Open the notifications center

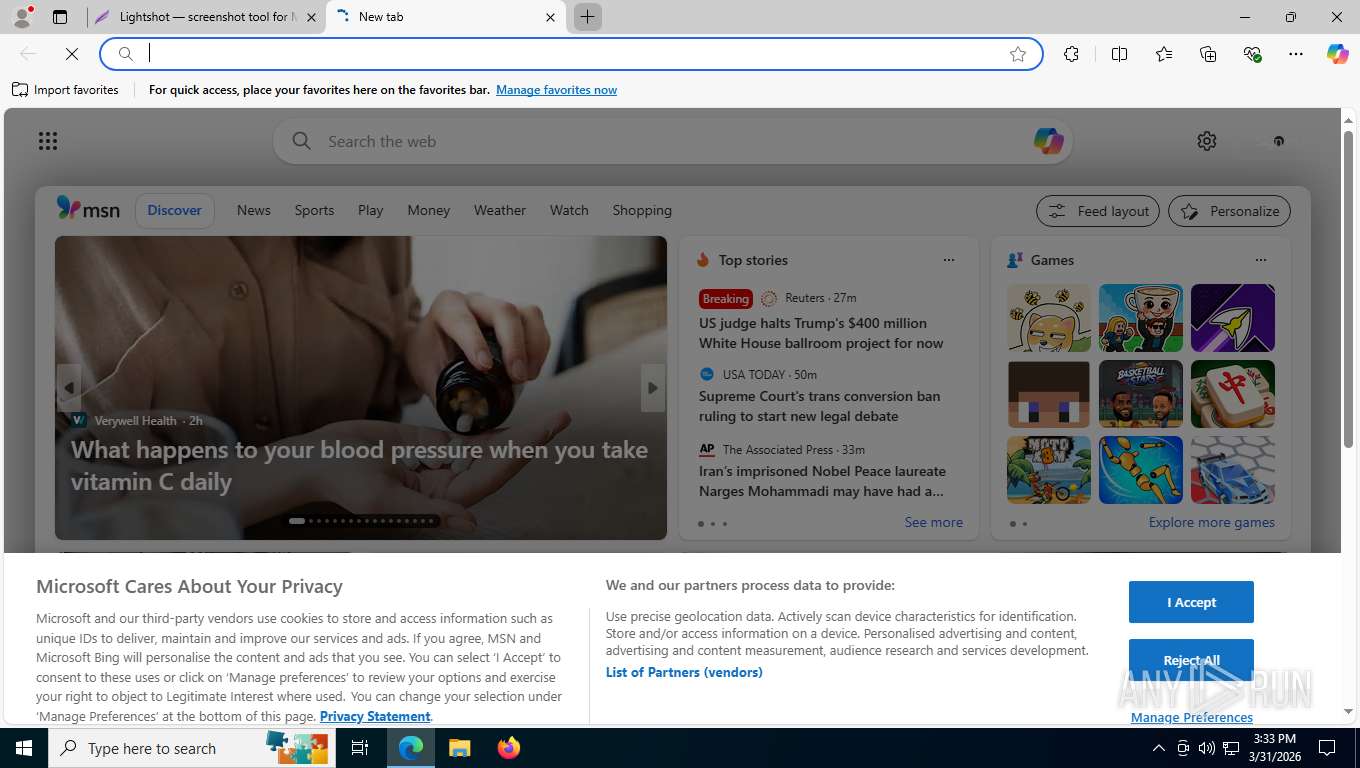pos(1327,748)
